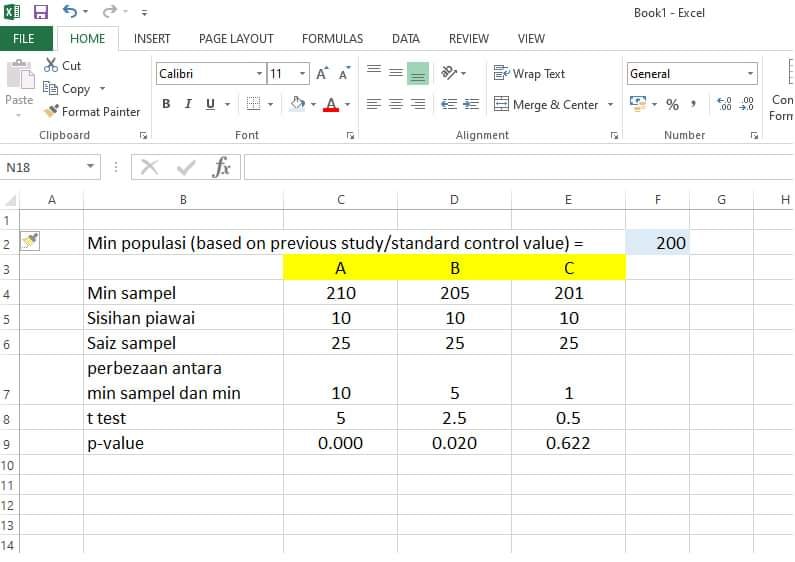This screenshot has width=795, height=562.
Task: Open the Calibri font name dropdown
Action: (x=259, y=74)
